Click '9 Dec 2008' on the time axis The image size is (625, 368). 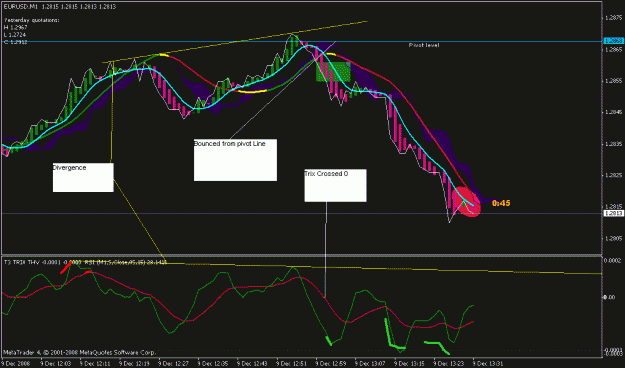(x=15, y=363)
